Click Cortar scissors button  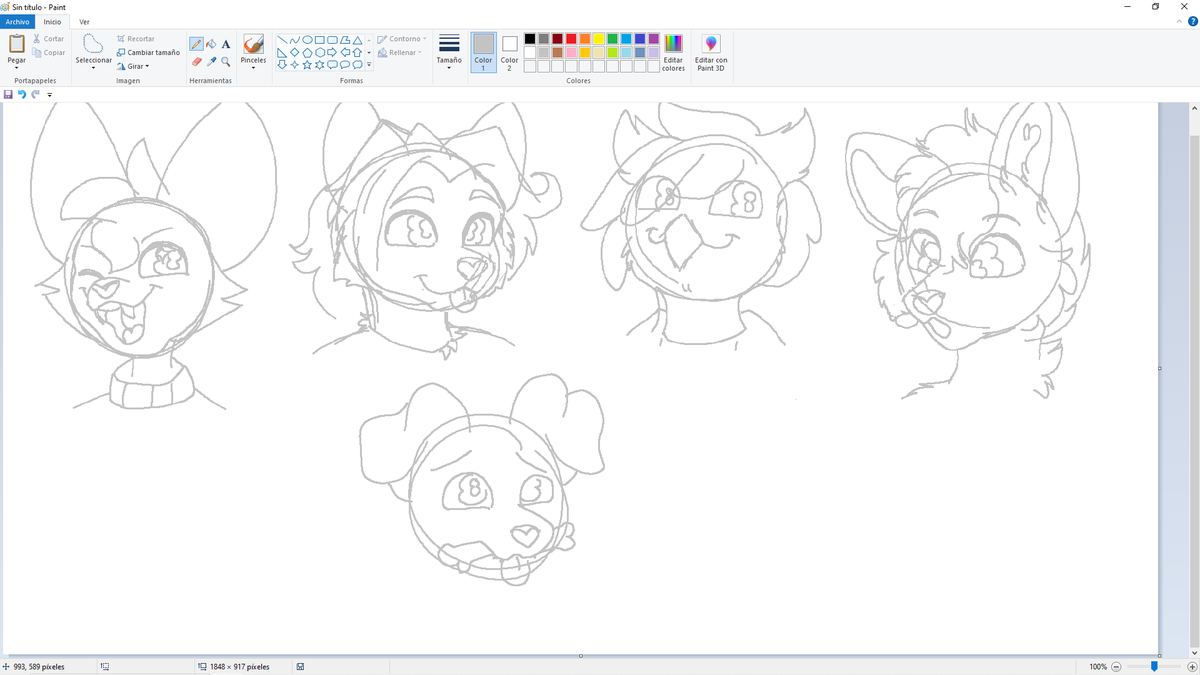[x=48, y=39]
